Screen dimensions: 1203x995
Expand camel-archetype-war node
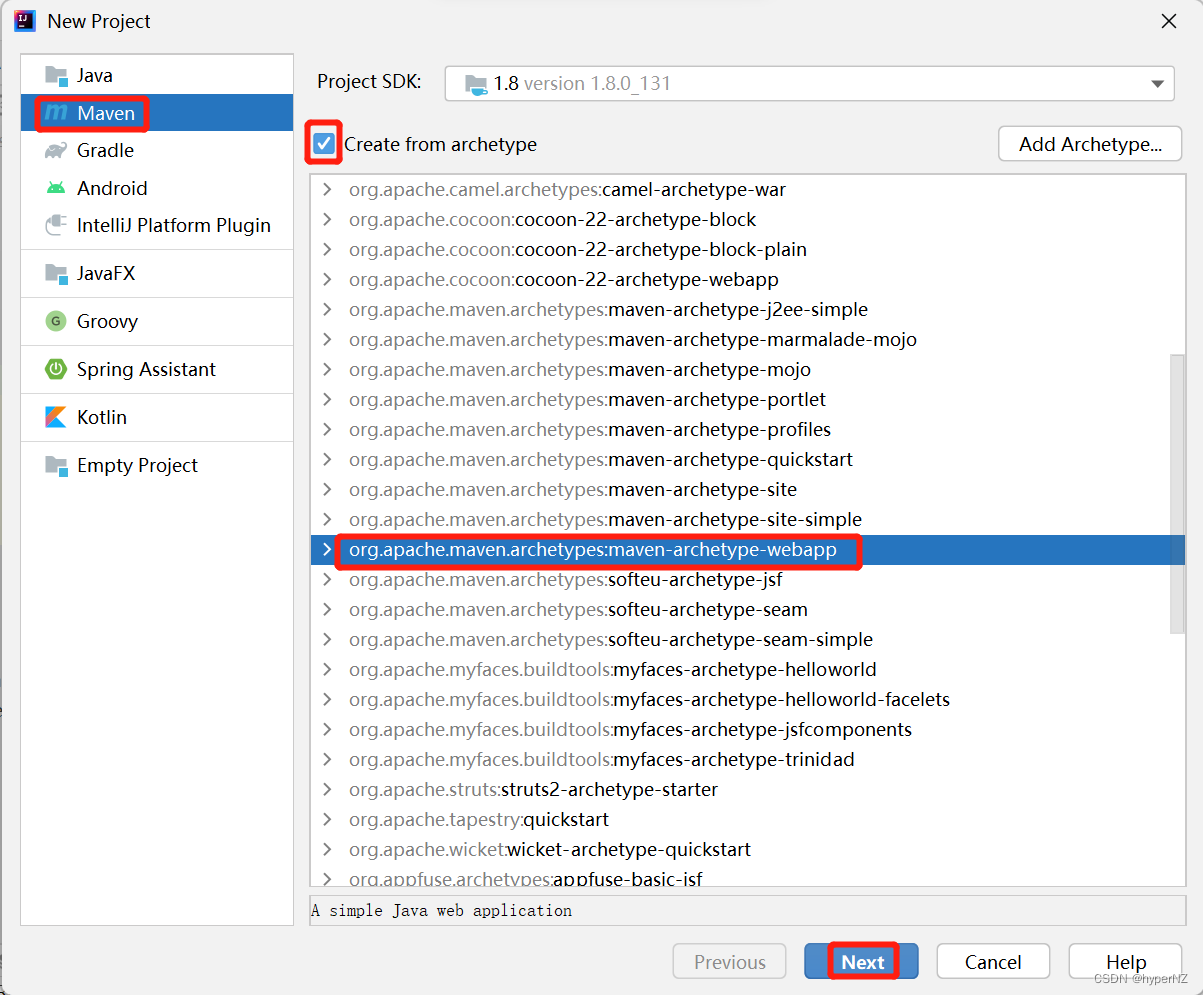click(x=327, y=189)
